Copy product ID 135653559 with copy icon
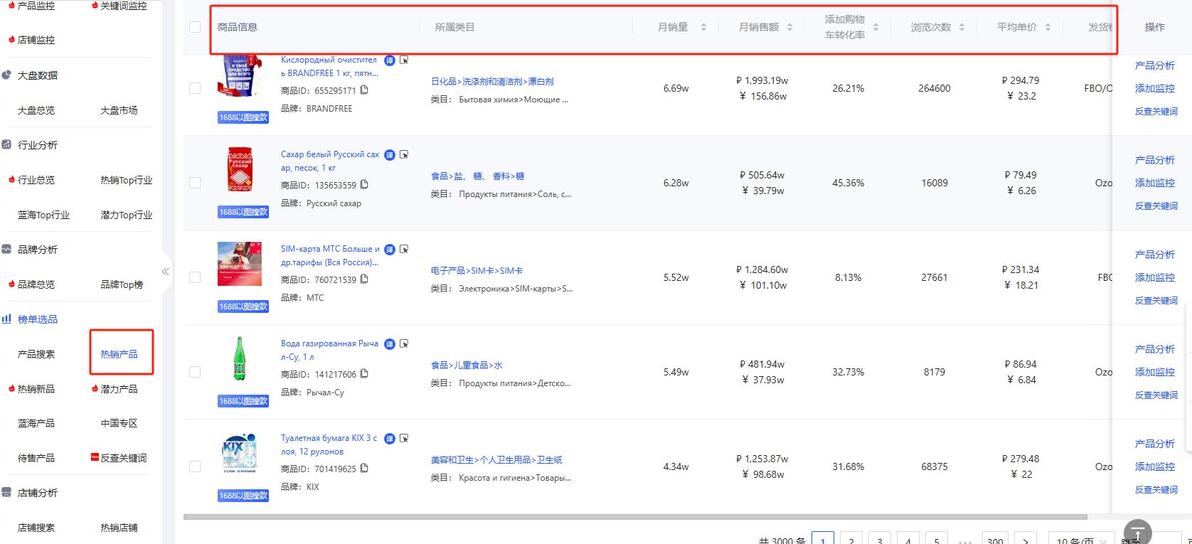This screenshot has width=1192, height=544. (x=364, y=185)
